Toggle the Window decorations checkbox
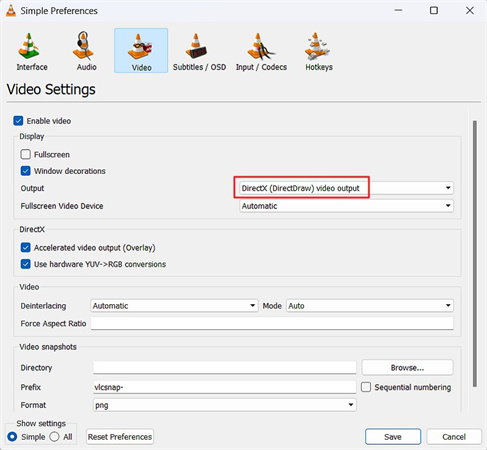 click(x=26, y=171)
